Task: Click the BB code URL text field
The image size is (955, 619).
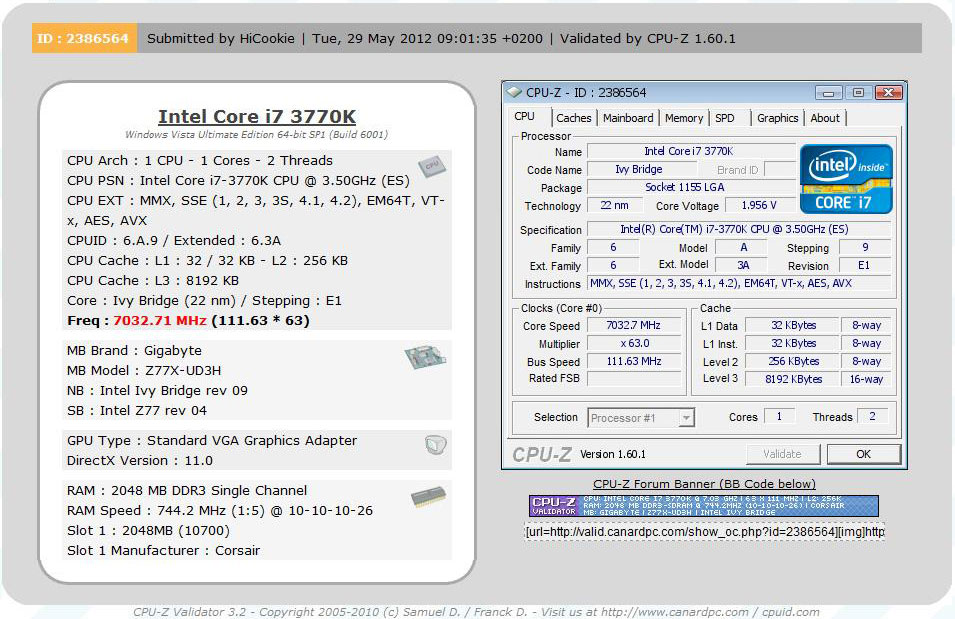Action: (x=705, y=532)
